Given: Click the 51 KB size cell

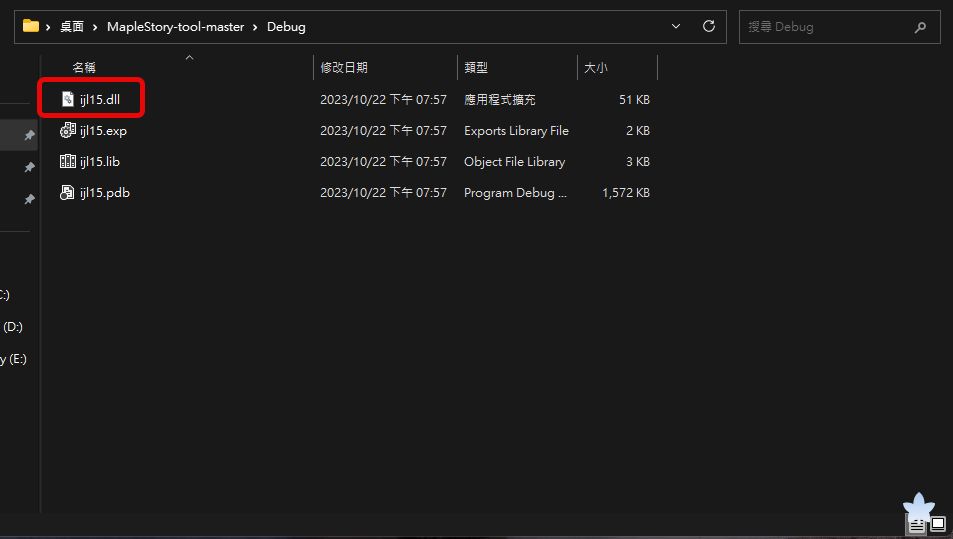Looking at the screenshot, I should tap(635, 99).
